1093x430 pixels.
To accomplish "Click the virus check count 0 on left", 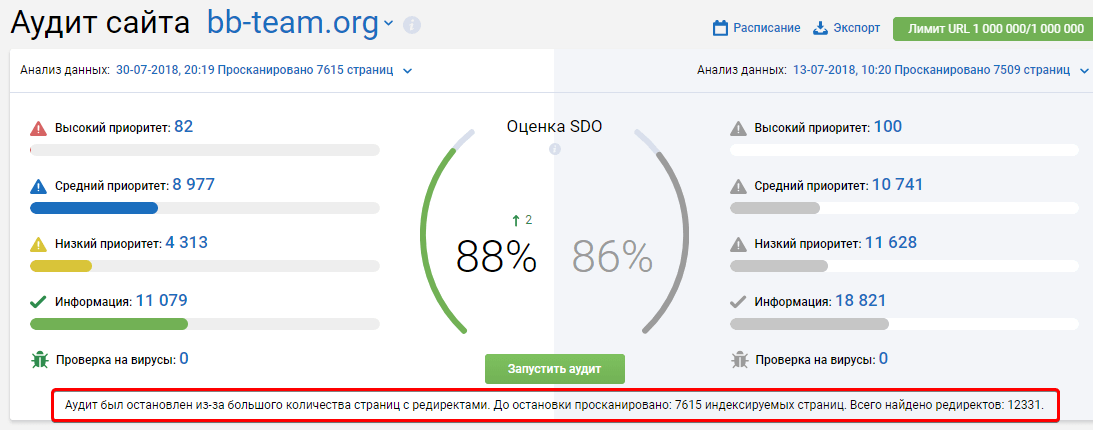I will pos(184,358).
